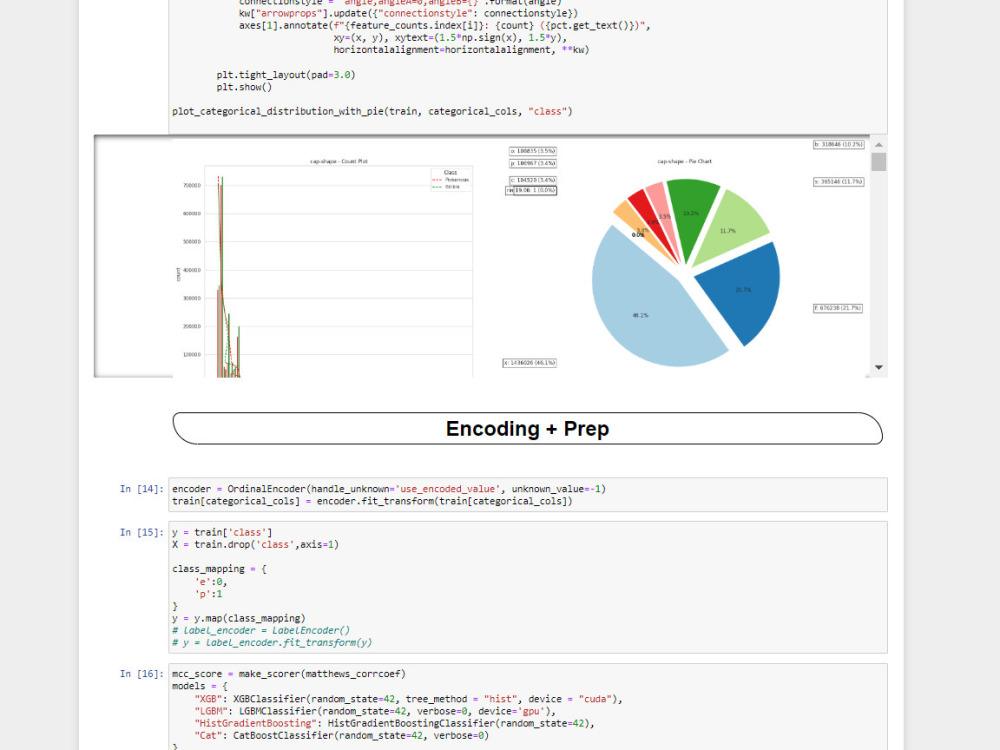Click the 'plot_categorical_distribution_with_pie' call line

tap(372, 112)
